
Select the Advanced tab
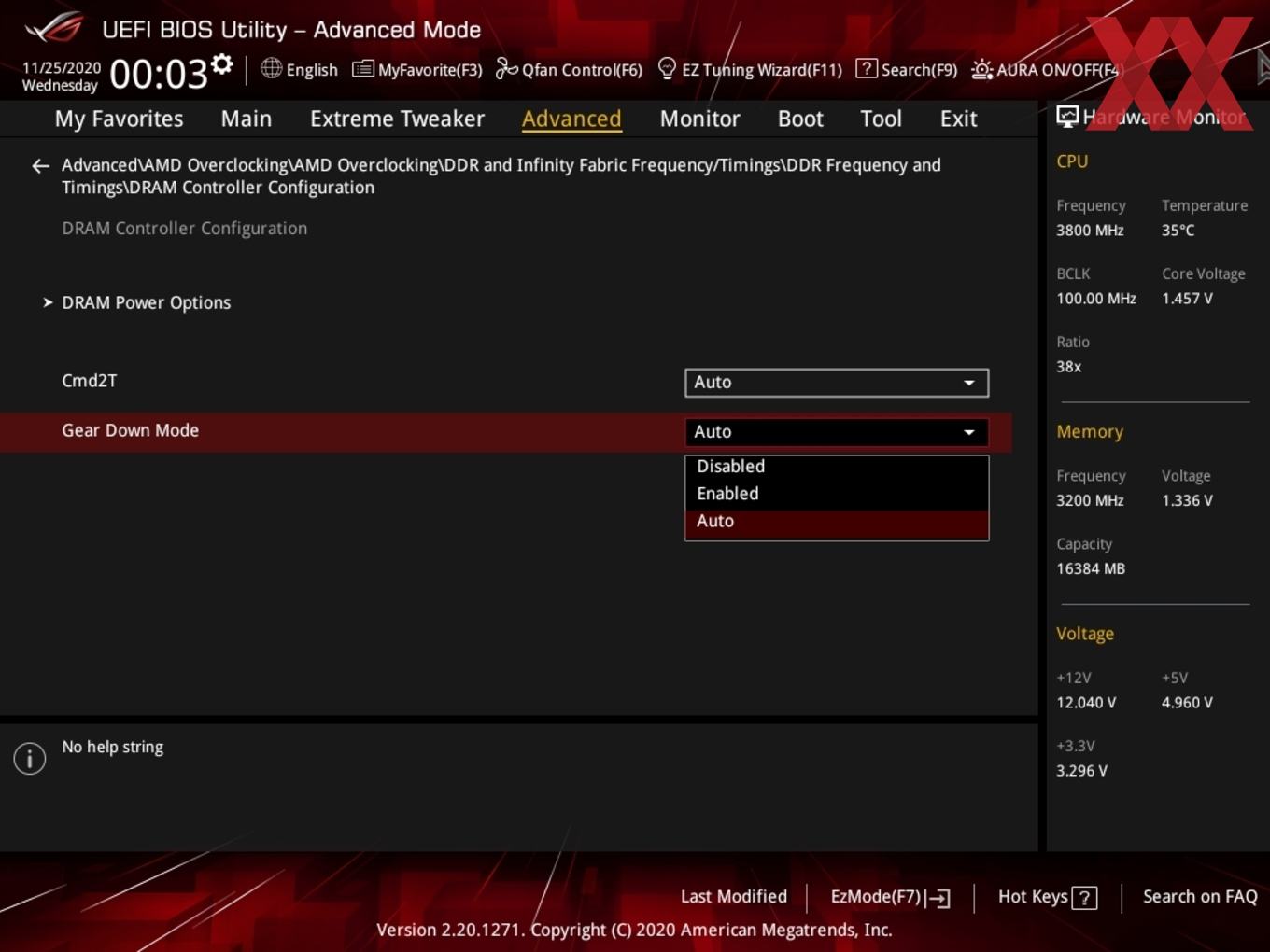pyautogui.click(x=571, y=119)
